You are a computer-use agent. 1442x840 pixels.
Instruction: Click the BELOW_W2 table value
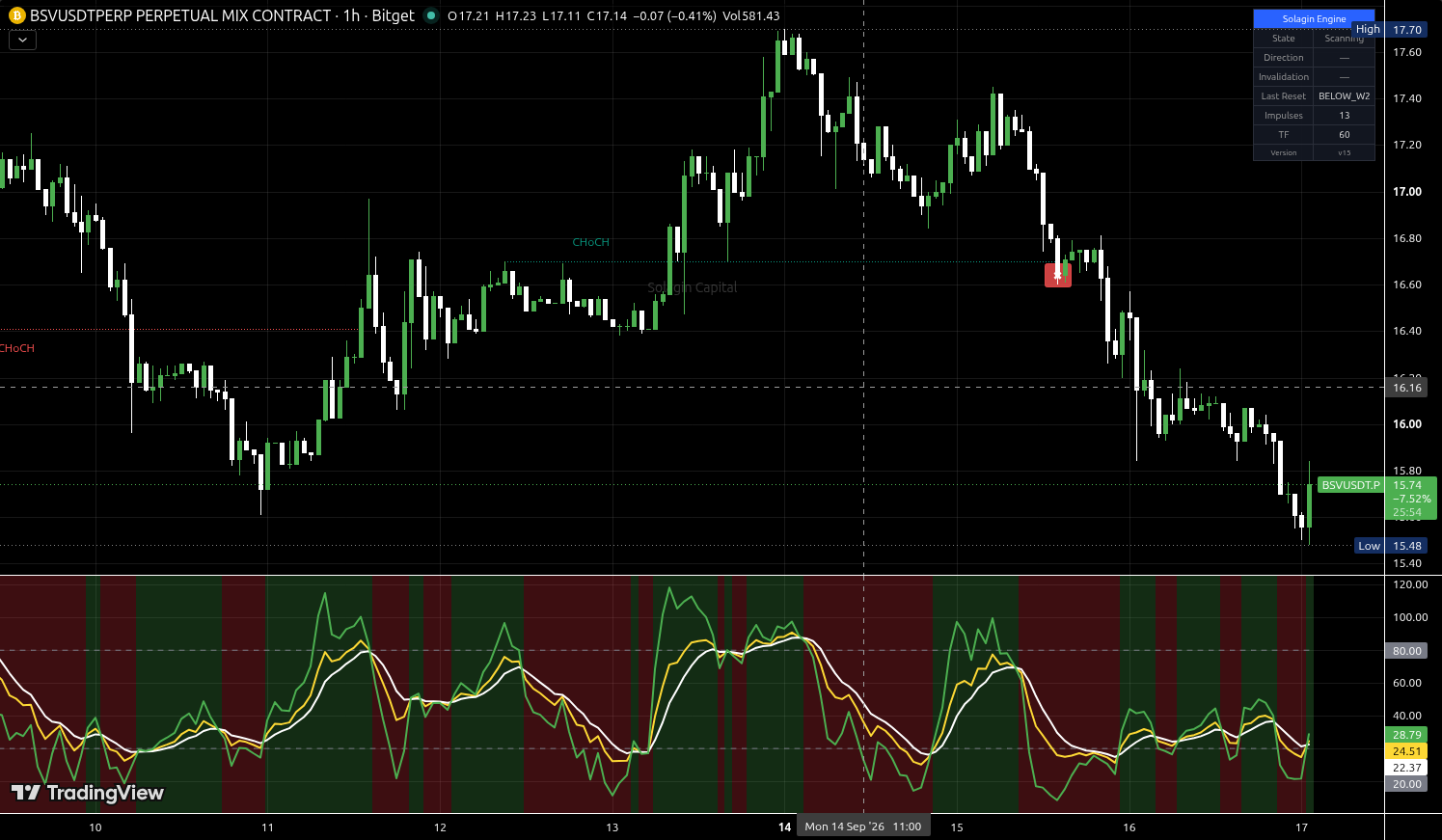tap(1345, 96)
